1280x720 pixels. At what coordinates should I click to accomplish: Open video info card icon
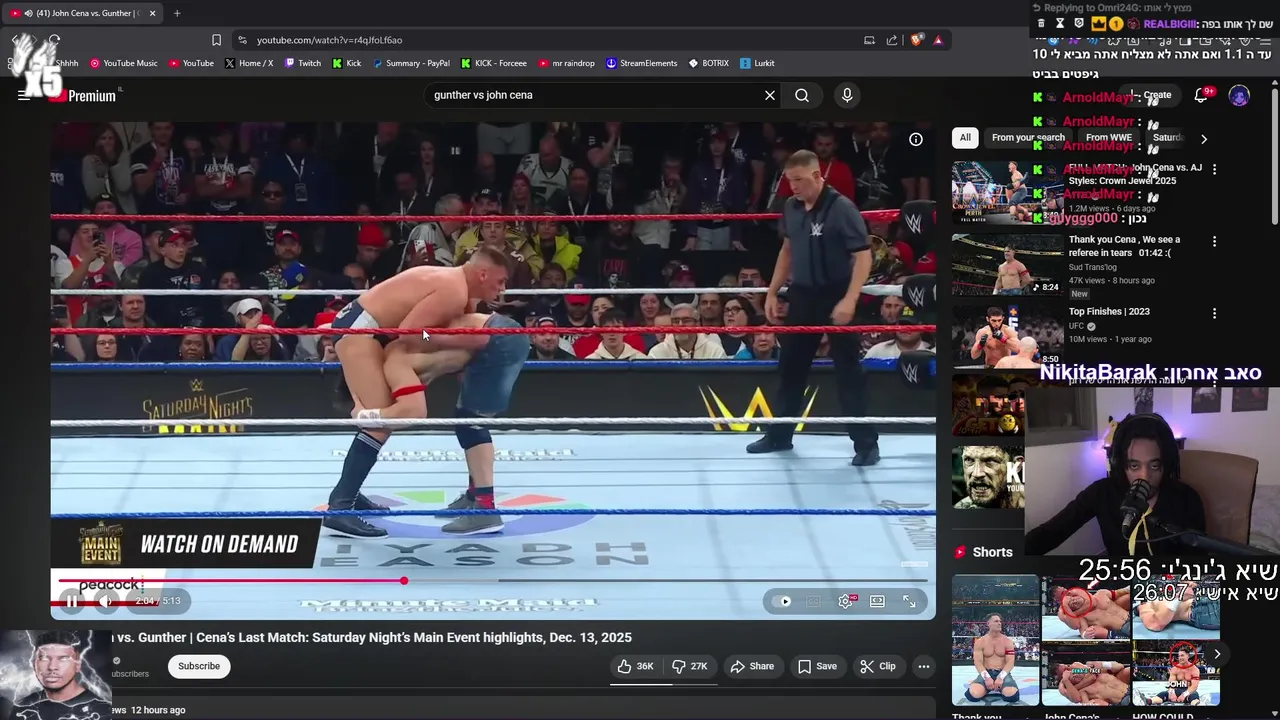point(916,139)
